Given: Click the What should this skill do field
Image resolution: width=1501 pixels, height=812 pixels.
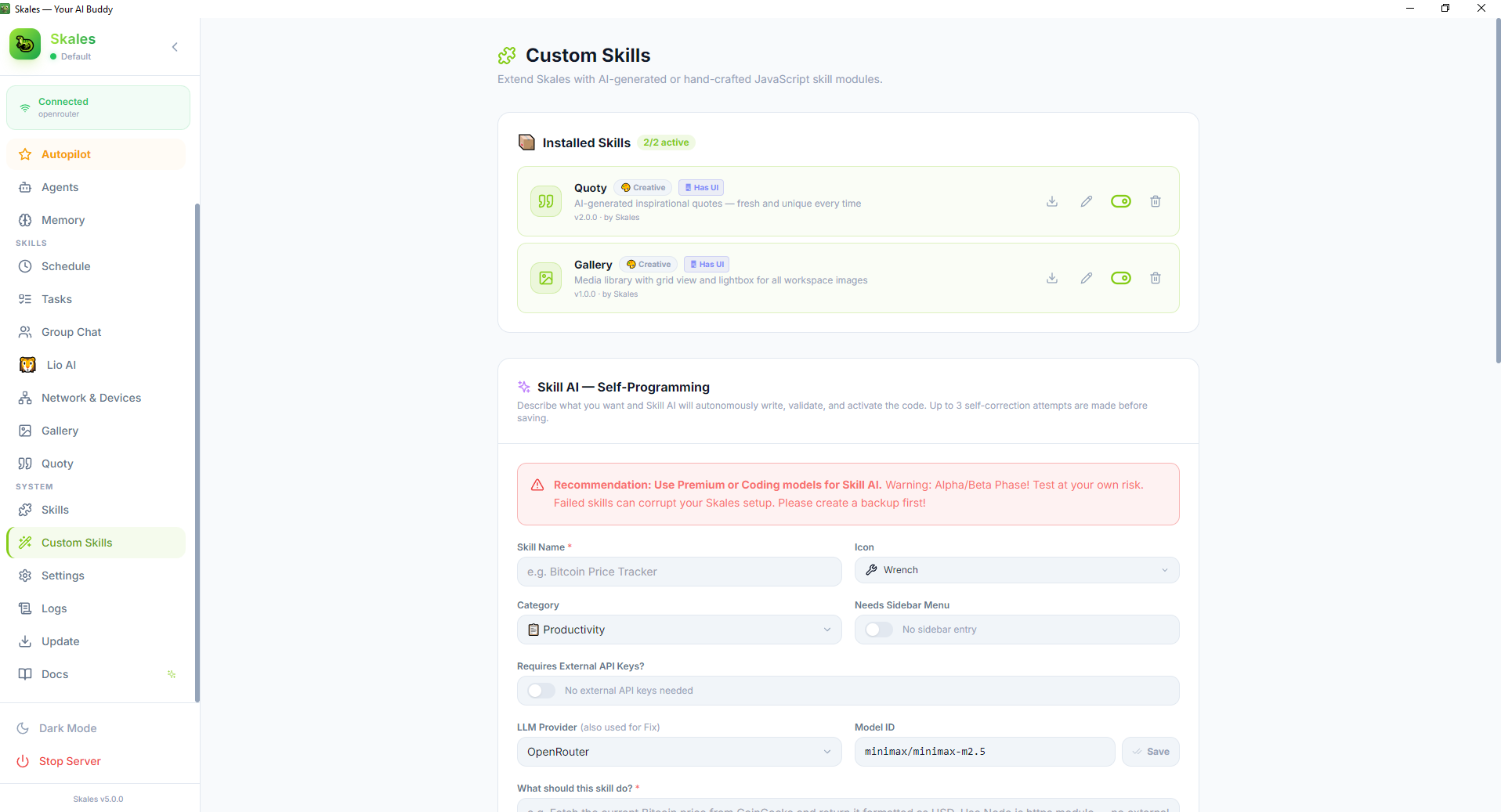Looking at the screenshot, I should click(848, 806).
